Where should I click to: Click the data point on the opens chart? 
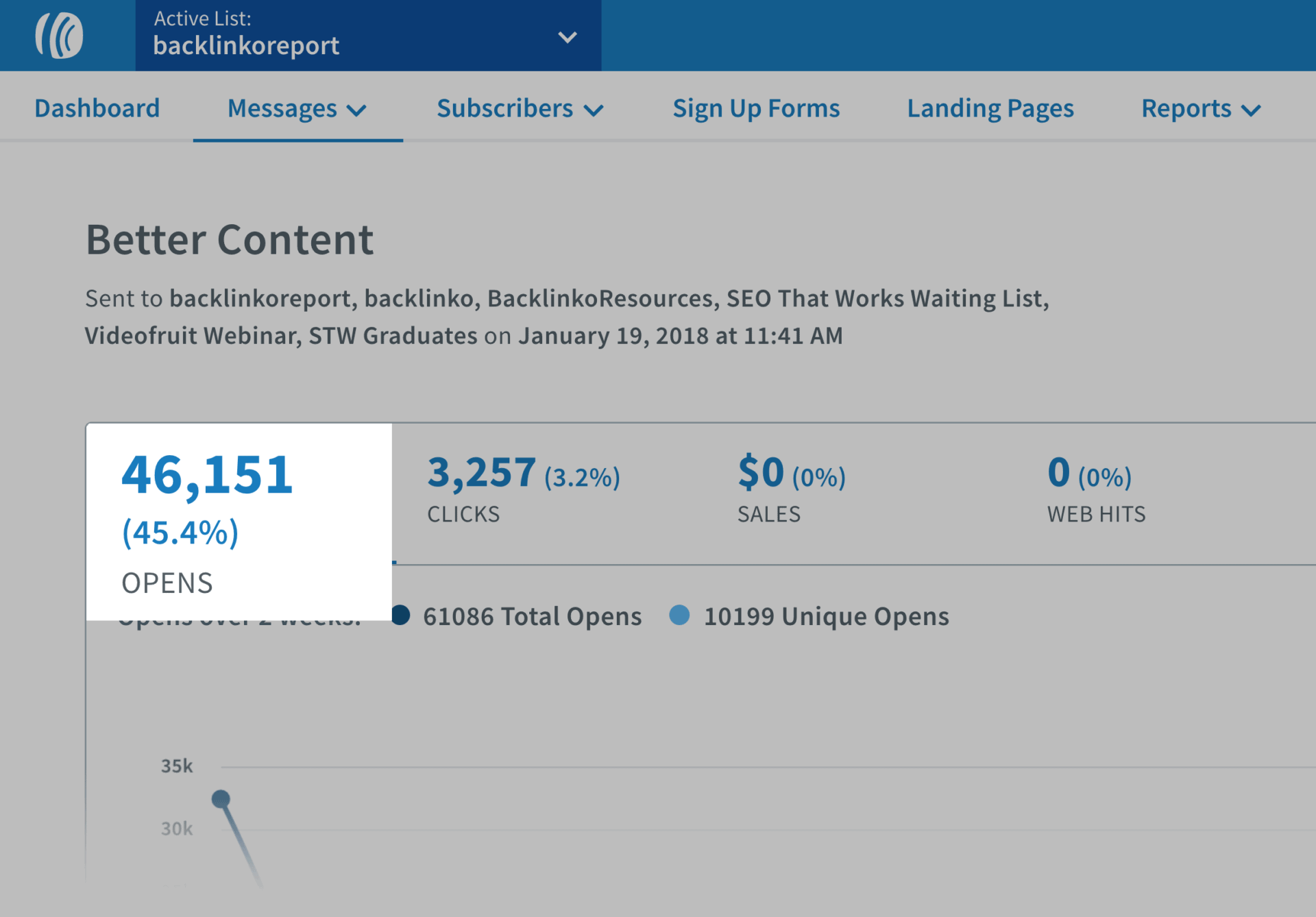pos(221,798)
